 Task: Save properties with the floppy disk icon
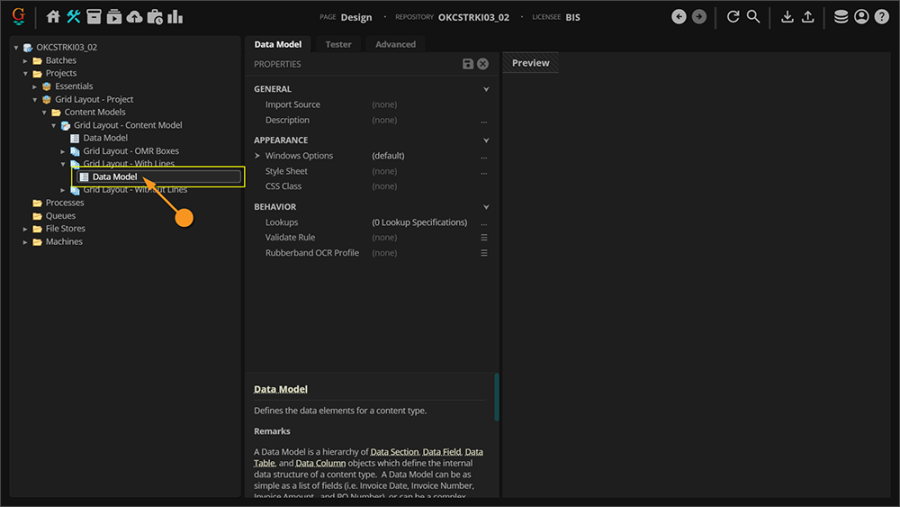pyautogui.click(x=467, y=64)
